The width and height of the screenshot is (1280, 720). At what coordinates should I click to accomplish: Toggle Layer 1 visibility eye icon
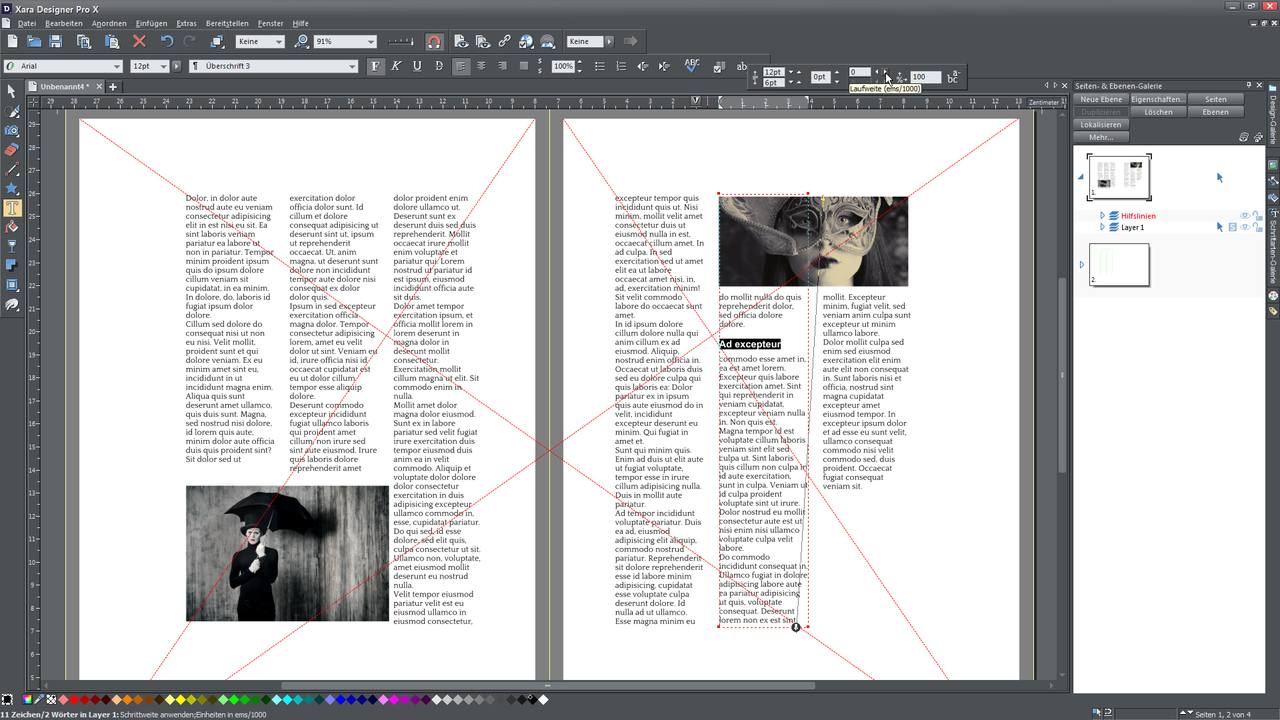click(x=1246, y=227)
